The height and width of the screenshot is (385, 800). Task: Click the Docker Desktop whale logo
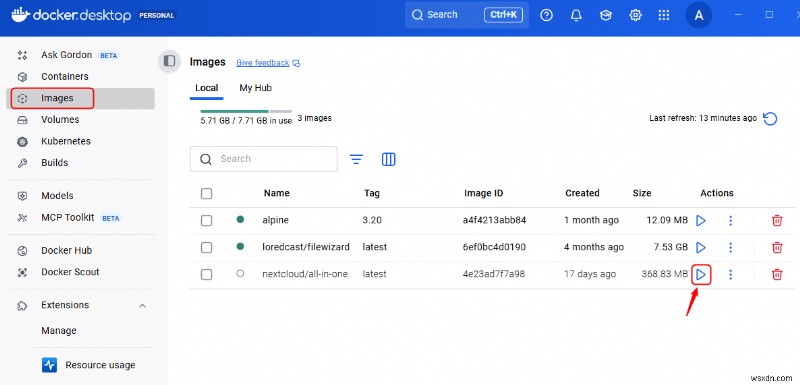pos(20,15)
